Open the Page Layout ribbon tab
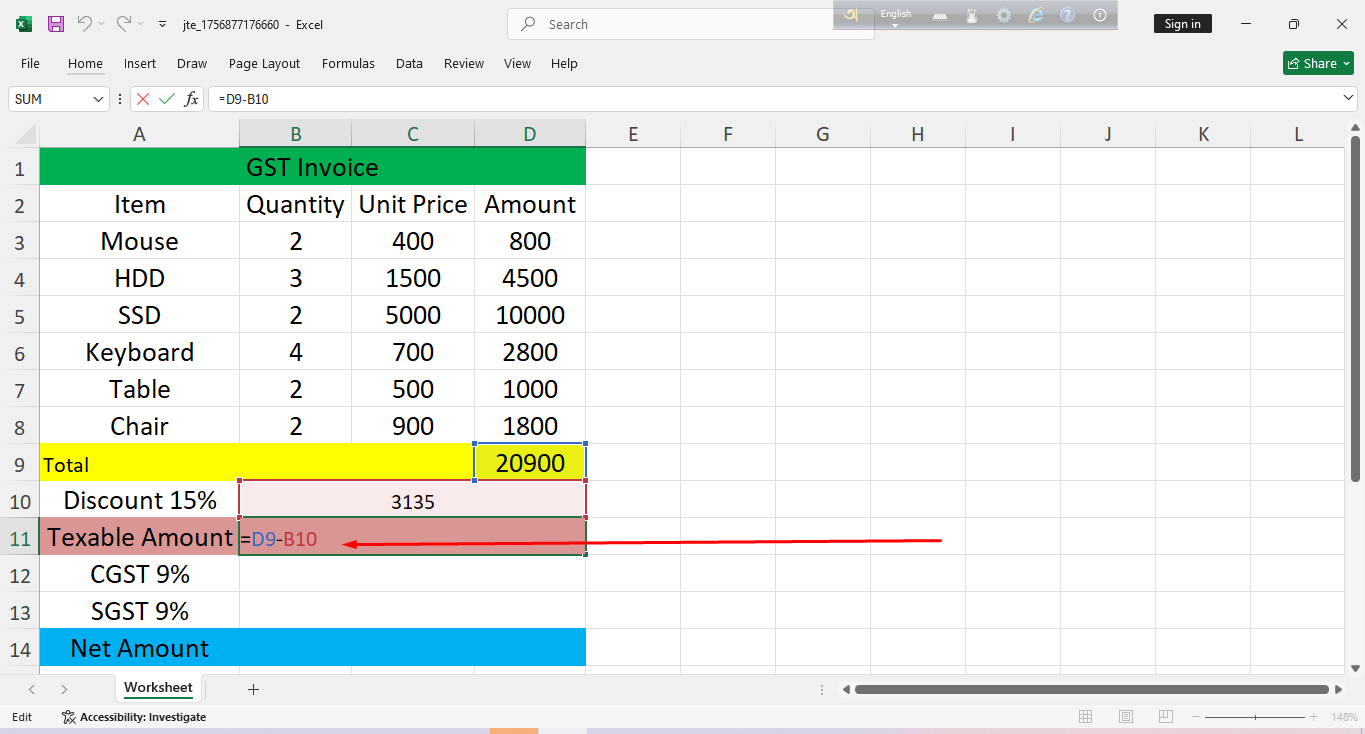 [264, 64]
